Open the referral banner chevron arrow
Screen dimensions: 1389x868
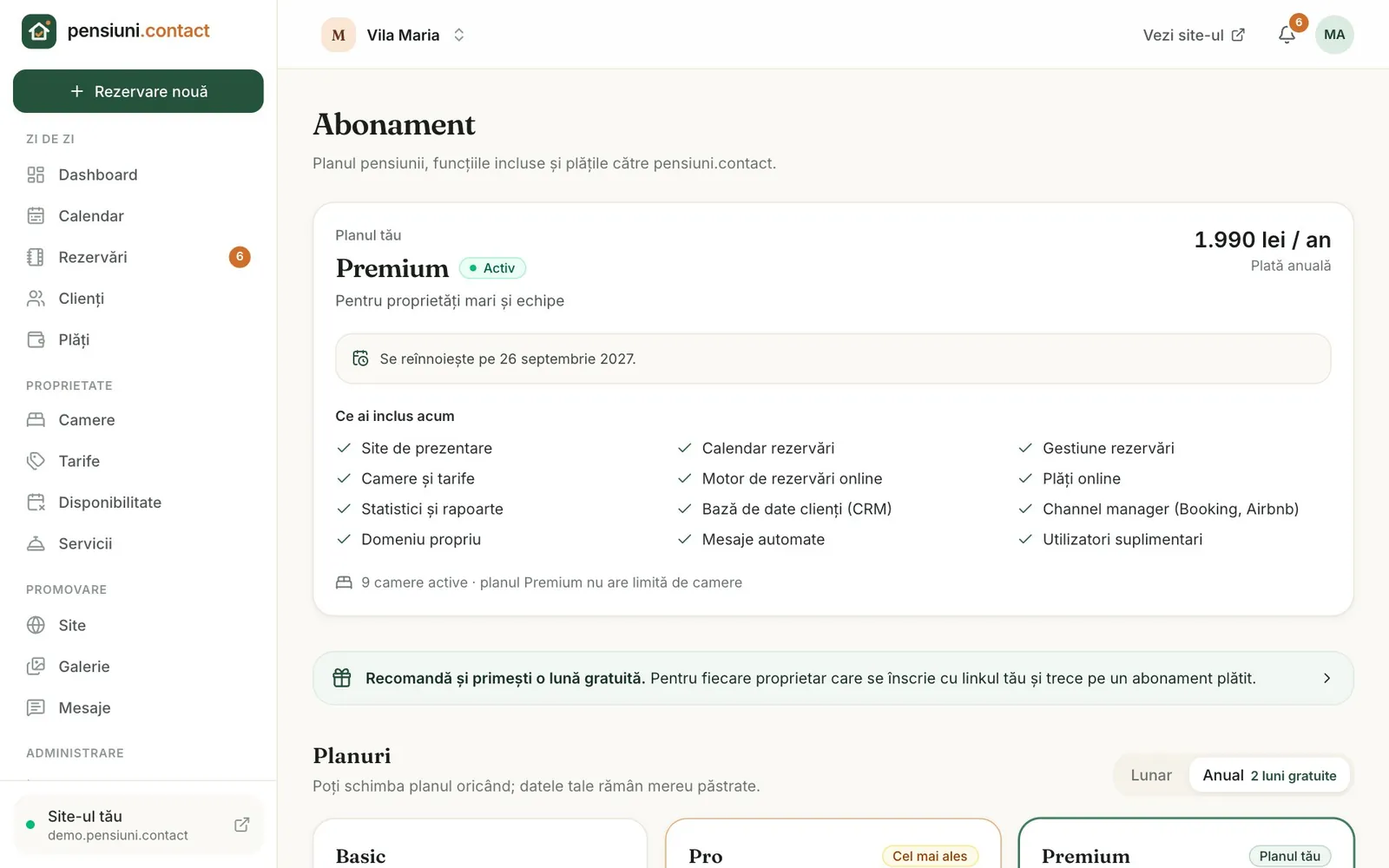coord(1326,678)
